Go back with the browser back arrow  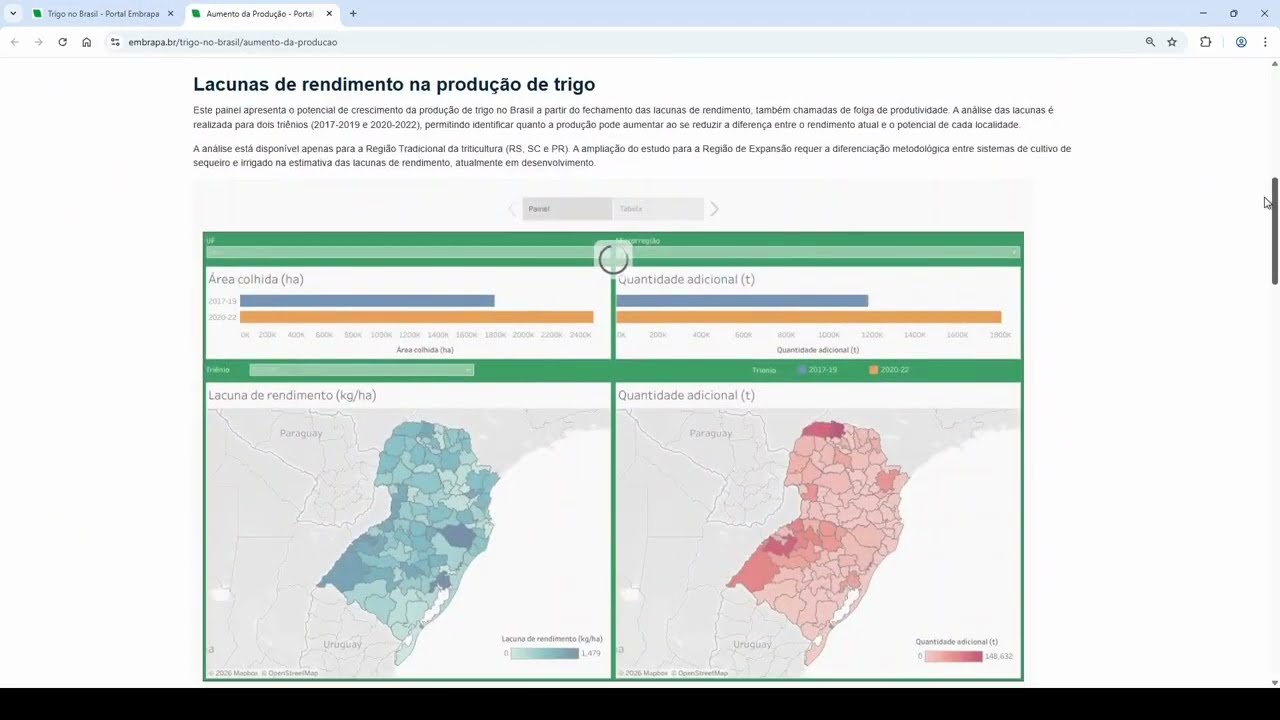pos(14,42)
